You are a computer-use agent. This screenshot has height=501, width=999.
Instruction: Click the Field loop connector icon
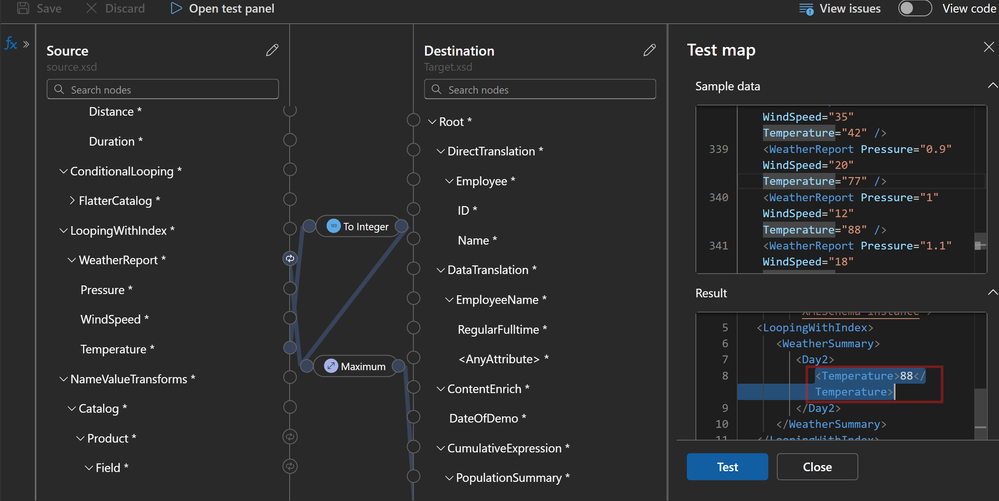[x=290, y=466]
